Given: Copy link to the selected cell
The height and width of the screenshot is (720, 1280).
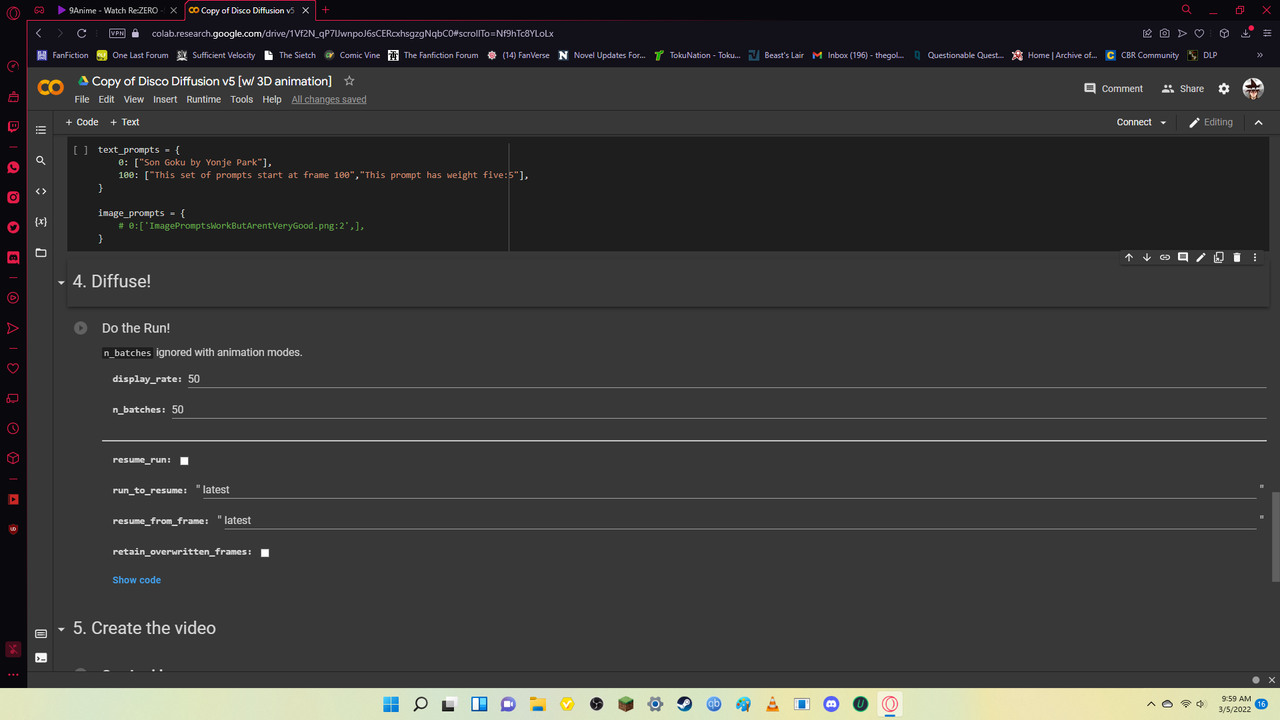Looking at the screenshot, I should [1165, 257].
